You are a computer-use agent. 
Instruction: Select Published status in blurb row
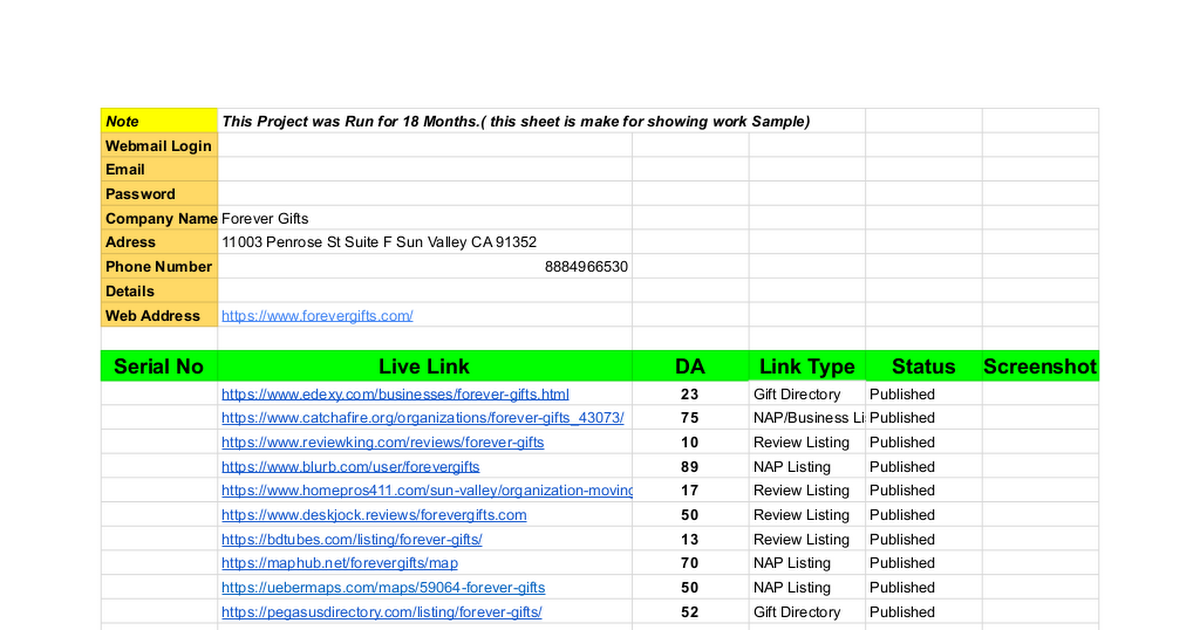(x=924, y=467)
